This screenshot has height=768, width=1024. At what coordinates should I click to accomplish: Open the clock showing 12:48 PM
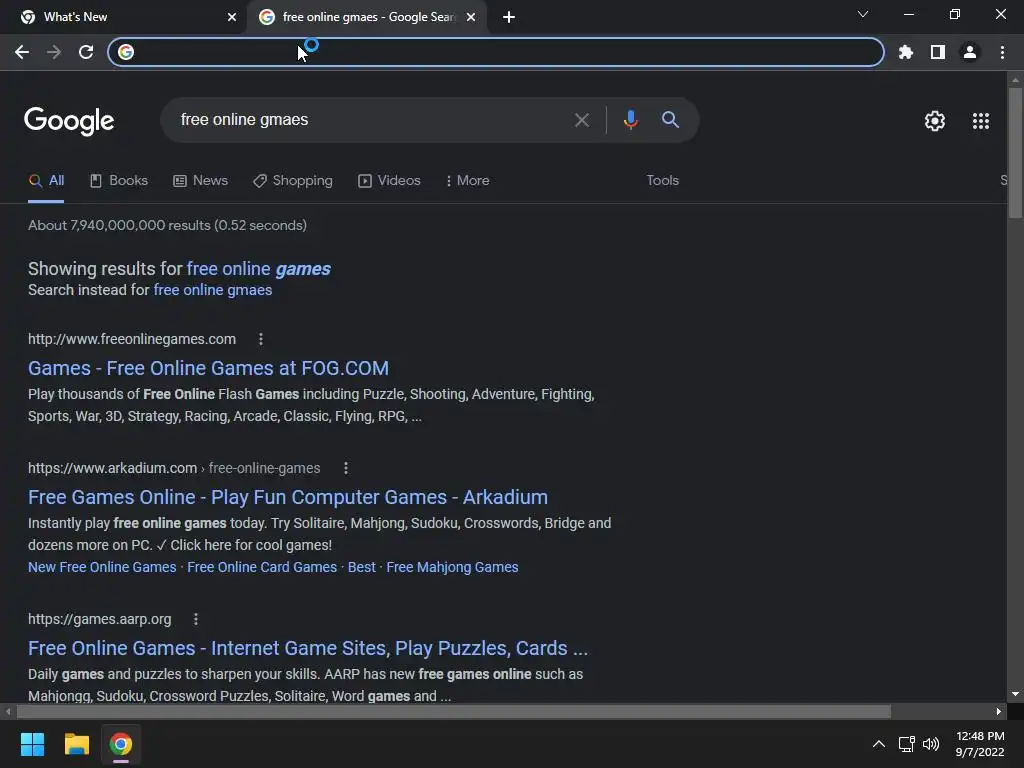[x=980, y=744]
